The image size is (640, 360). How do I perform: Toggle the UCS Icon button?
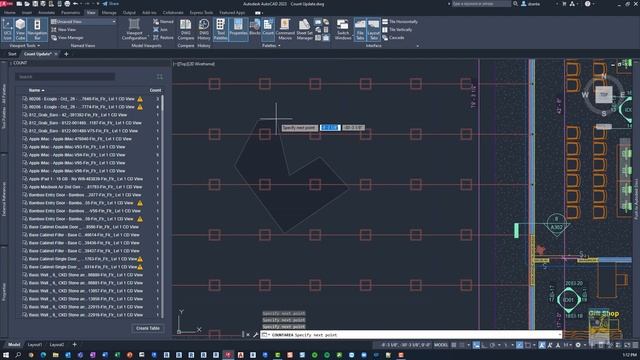7,30
